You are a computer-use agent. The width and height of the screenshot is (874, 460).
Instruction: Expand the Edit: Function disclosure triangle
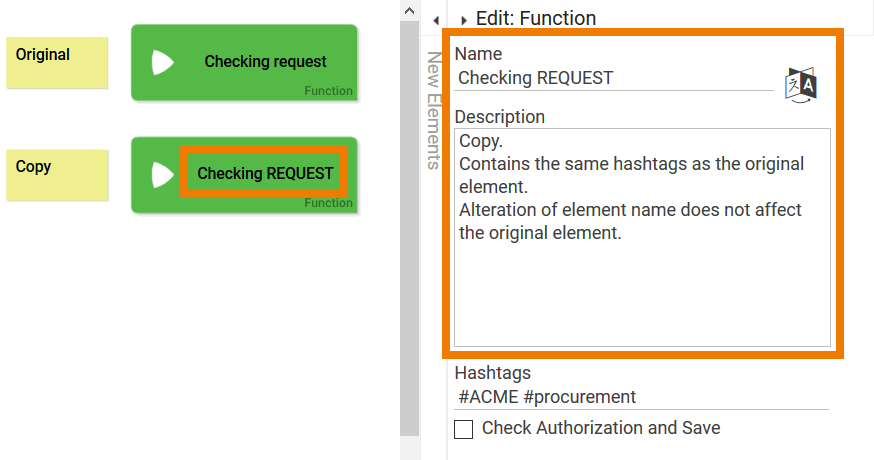tap(464, 20)
